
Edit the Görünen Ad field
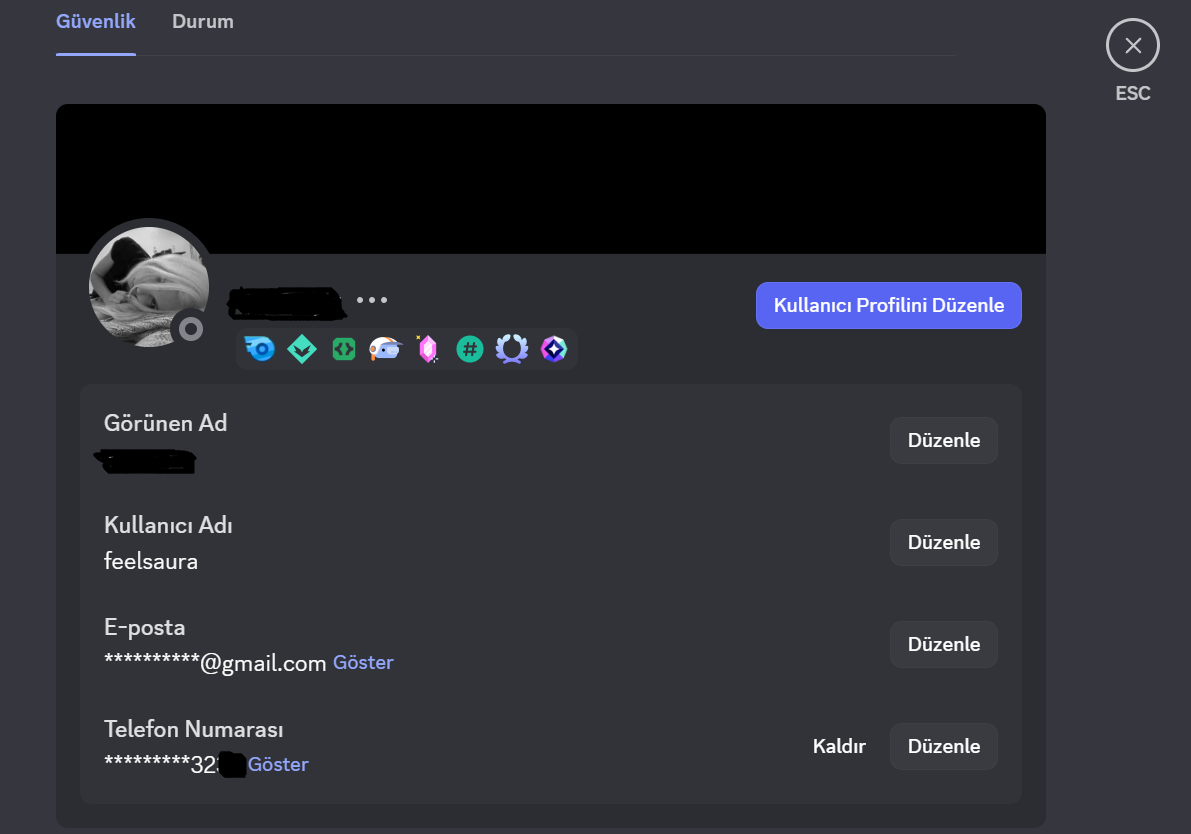point(943,440)
